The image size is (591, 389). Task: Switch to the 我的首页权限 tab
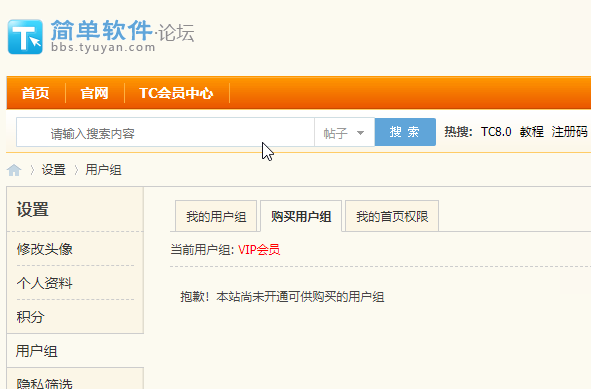[x=392, y=216]
